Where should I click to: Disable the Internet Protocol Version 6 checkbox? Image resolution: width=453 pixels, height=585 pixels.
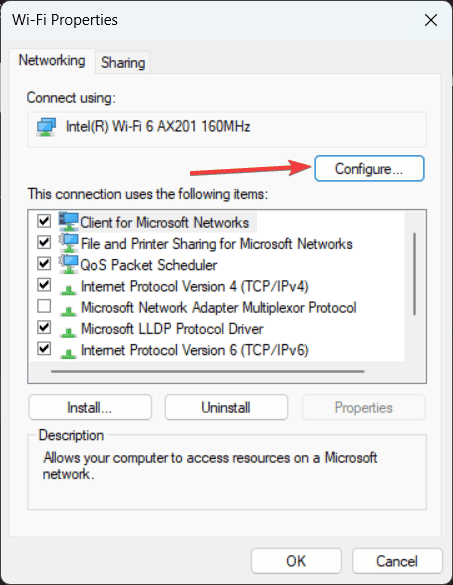point(44,349)
